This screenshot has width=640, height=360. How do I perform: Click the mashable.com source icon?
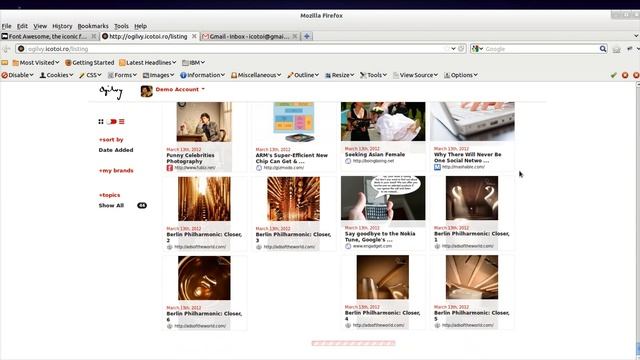click(437, 167)
